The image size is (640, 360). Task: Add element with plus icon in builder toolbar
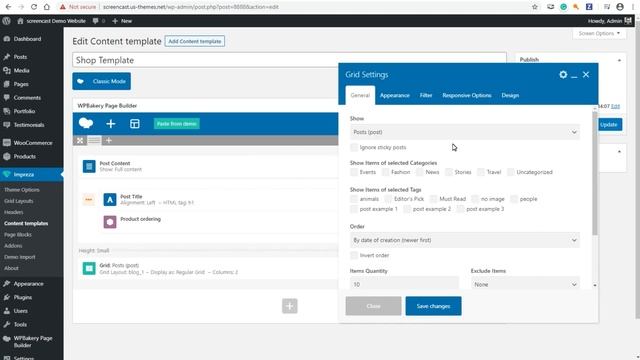[111, 124]
